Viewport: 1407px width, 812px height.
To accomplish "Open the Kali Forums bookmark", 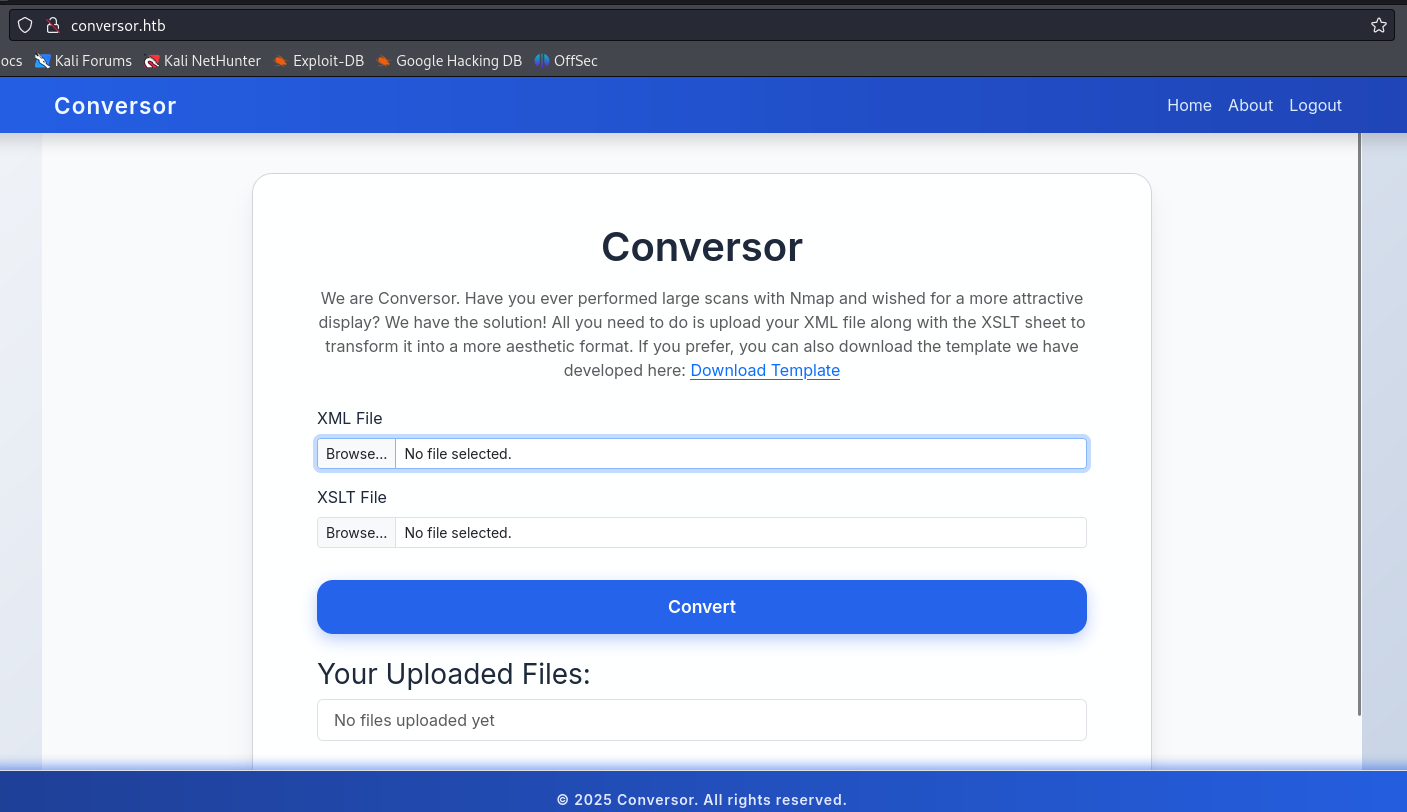I will [x=83, y=61].
